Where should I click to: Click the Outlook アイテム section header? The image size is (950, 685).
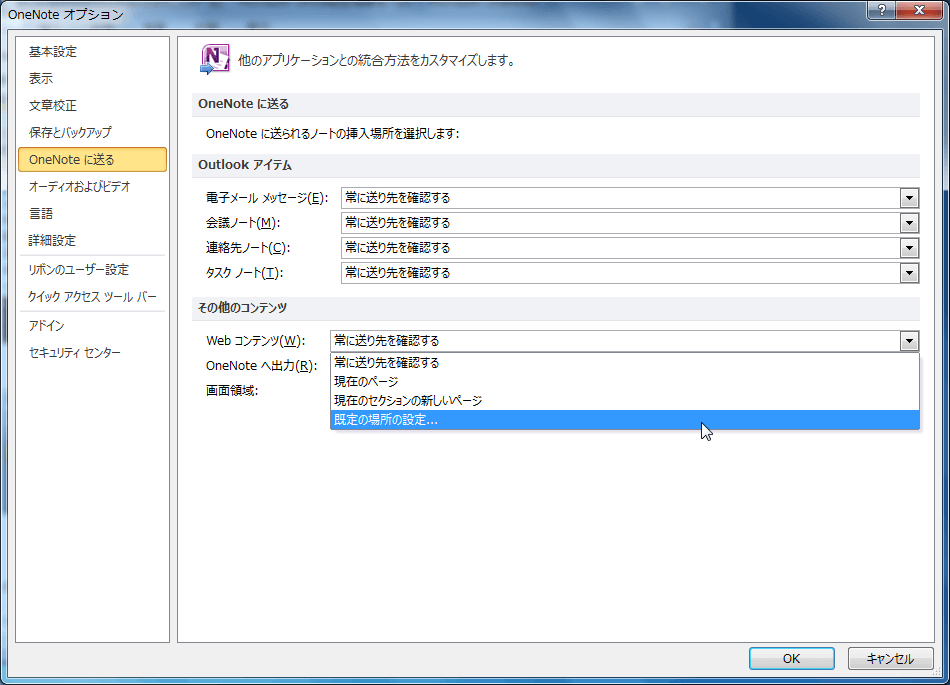point(245,165)
